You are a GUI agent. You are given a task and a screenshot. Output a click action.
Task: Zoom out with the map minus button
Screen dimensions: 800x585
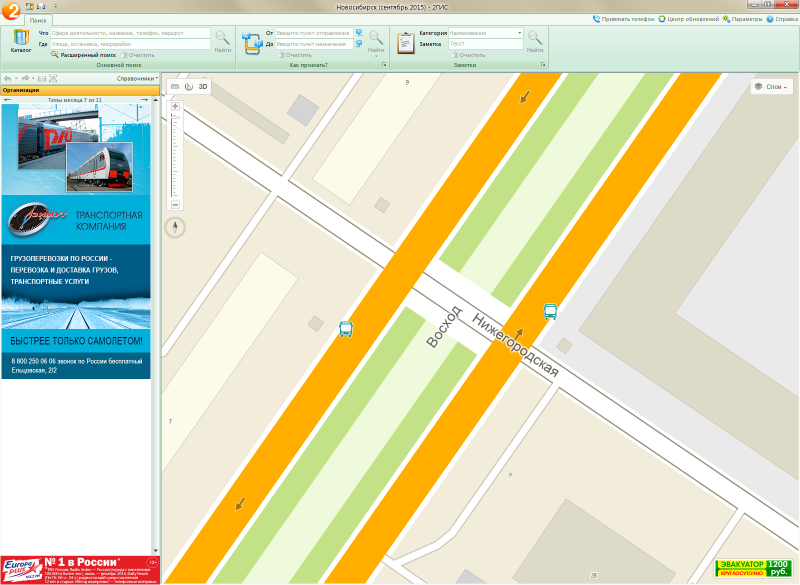point(175,205)
